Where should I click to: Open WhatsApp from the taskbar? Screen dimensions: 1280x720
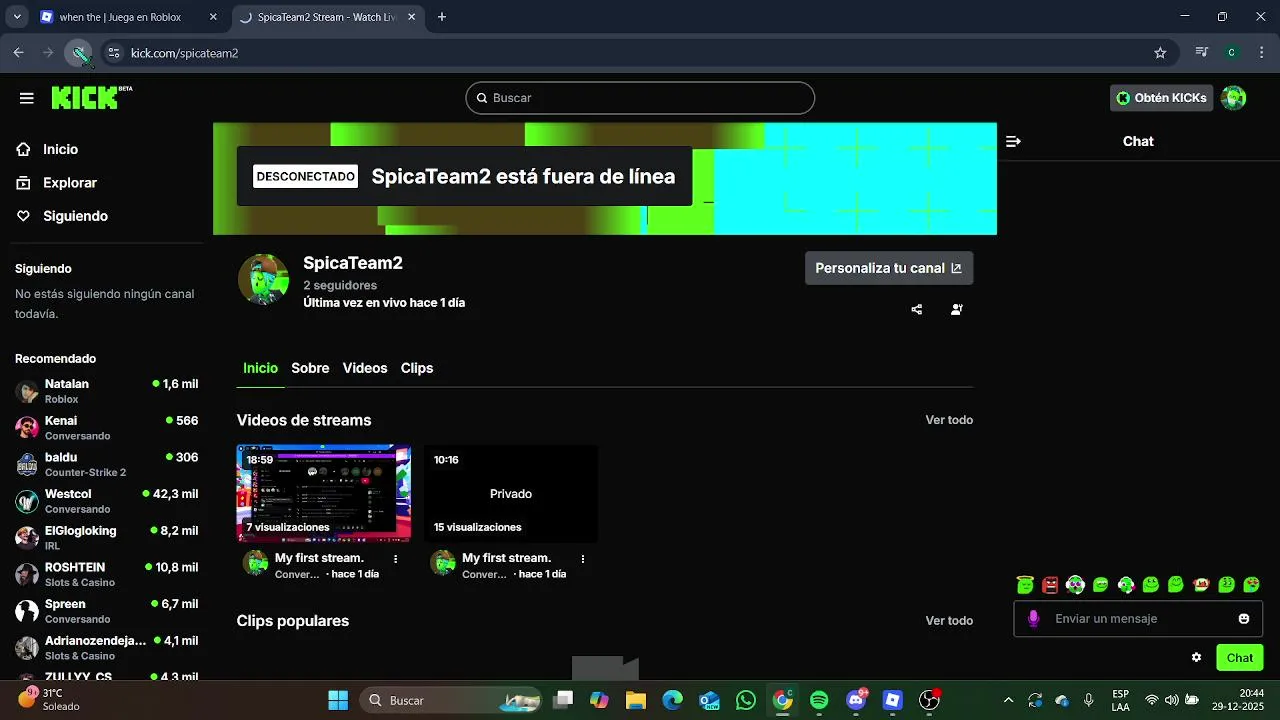(746, 700)
